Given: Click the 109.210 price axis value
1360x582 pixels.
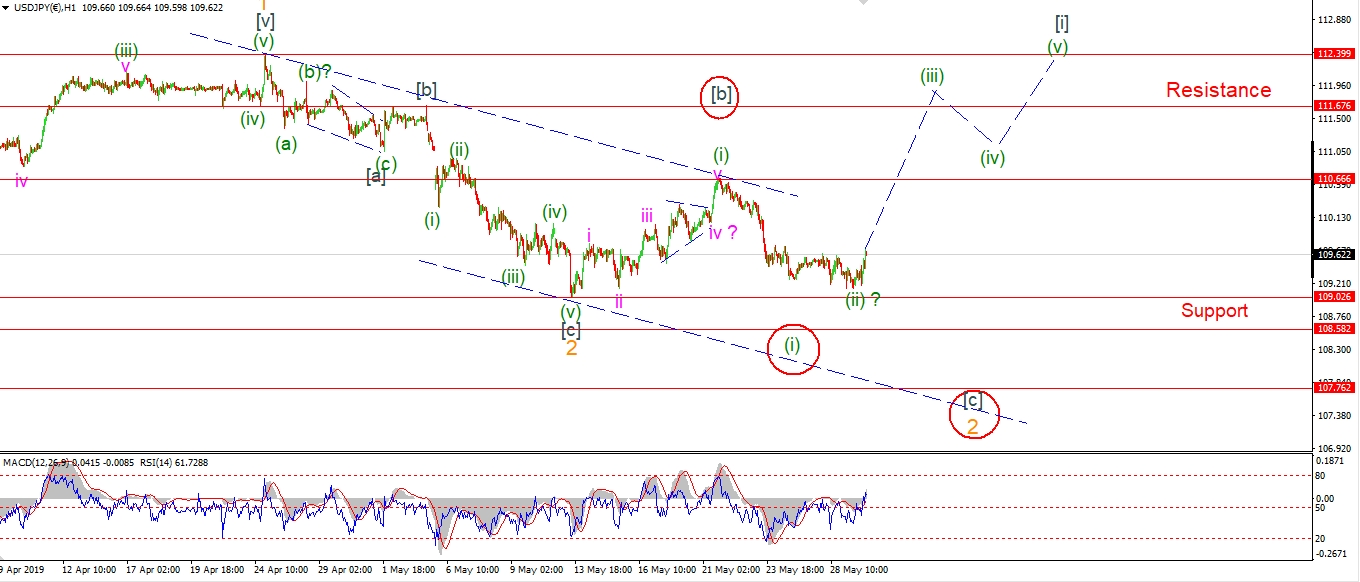Looking at the screenshot, I should 1337,283.
